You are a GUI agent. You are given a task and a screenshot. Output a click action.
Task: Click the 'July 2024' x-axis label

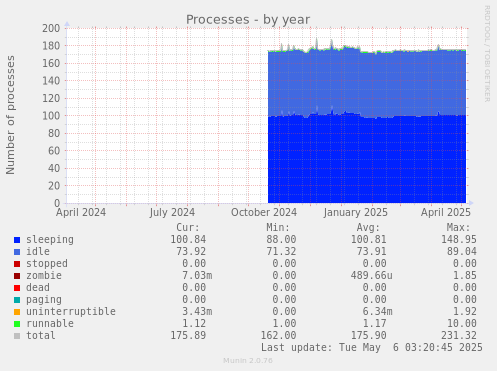(x=172, y=213)
